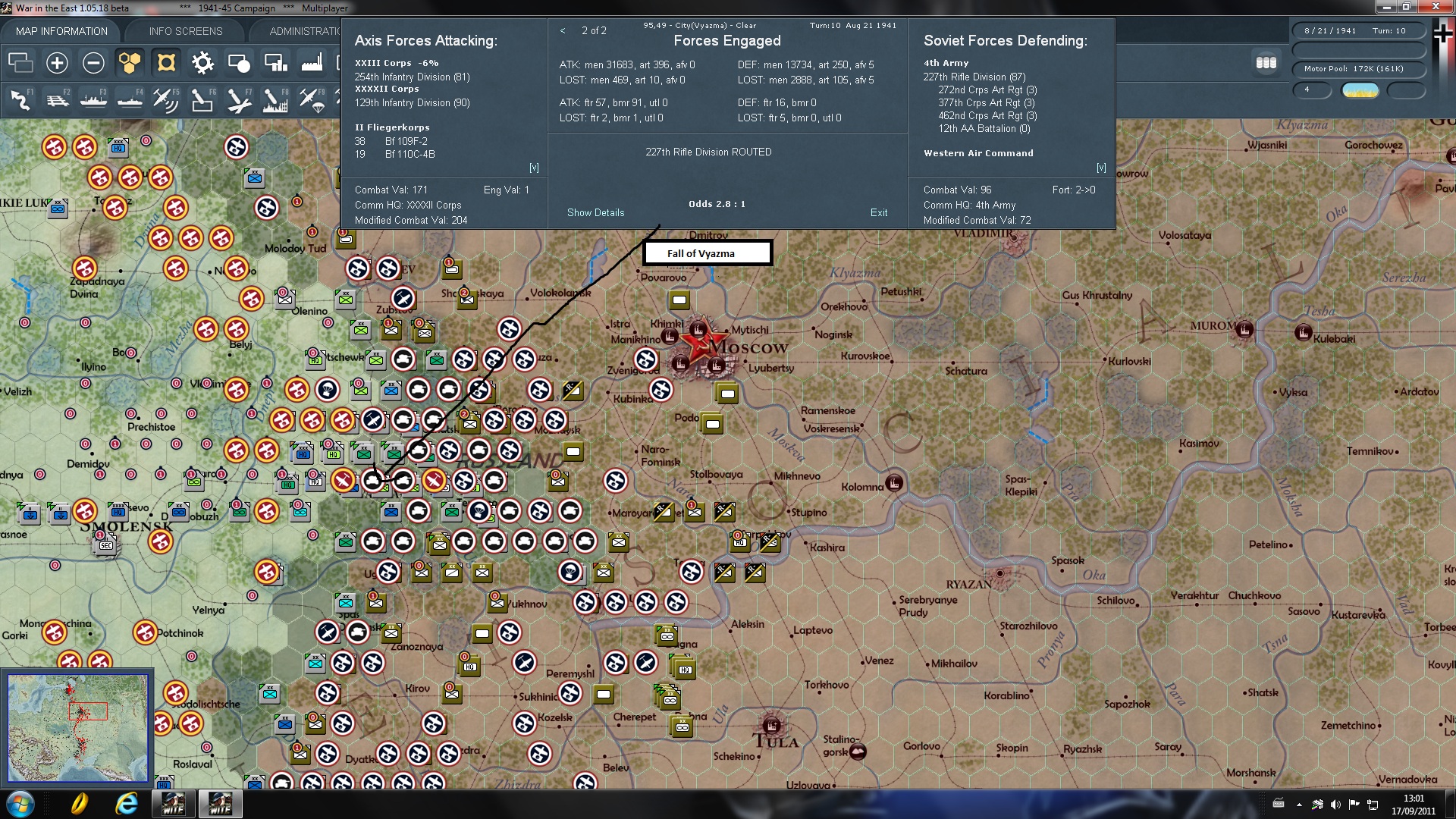Select the F8 bomb city icon
The image size is (1456, 819).
pos(275,100)
